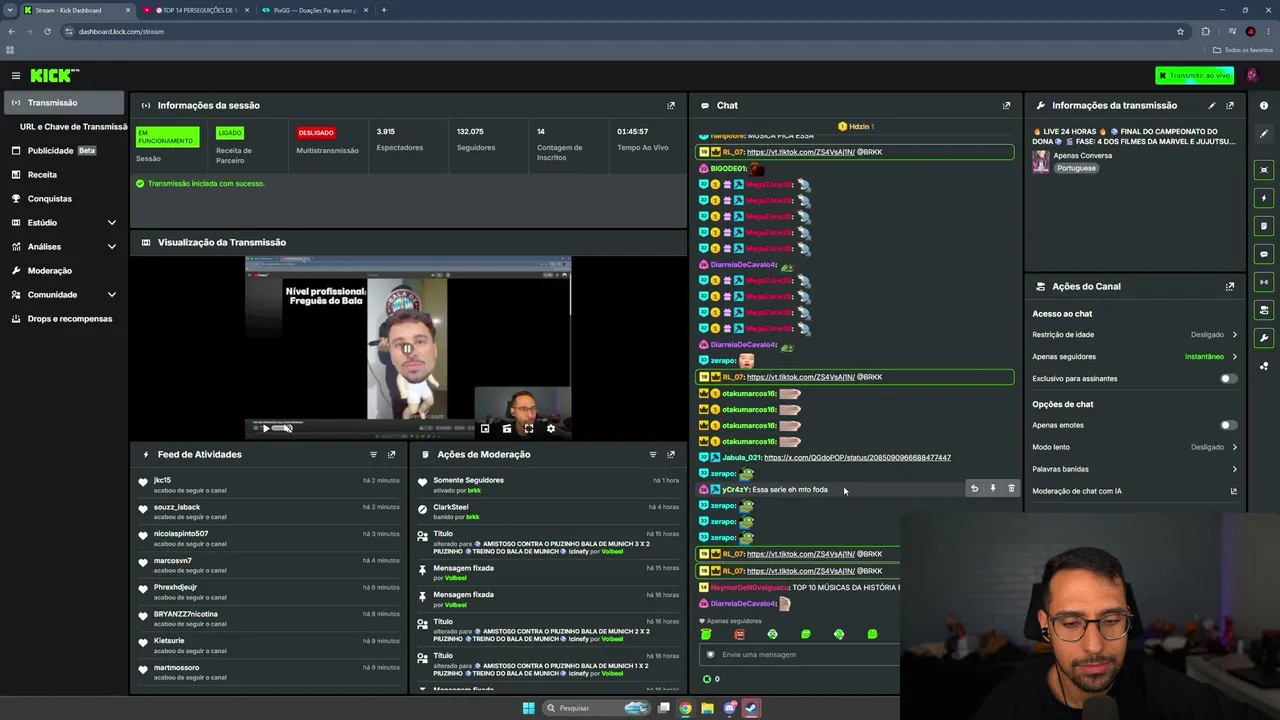Image resolution: width=1280 pixels, height=720 pixels.
Task: Go to Receita in the sidebar
Action: pos(64,175)
